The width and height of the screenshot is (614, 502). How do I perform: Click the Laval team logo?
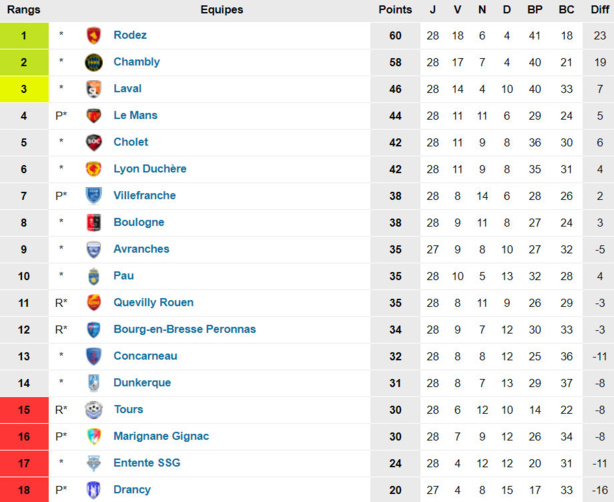point(93,89)
